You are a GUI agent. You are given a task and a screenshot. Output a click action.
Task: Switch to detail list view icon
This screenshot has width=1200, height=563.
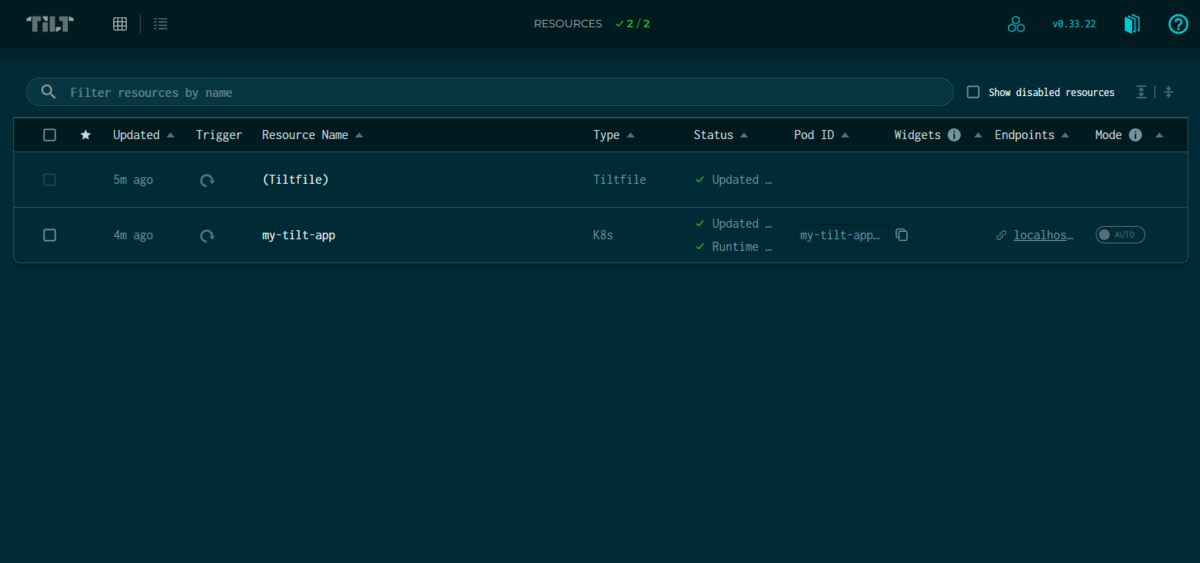tap(160, 24)
